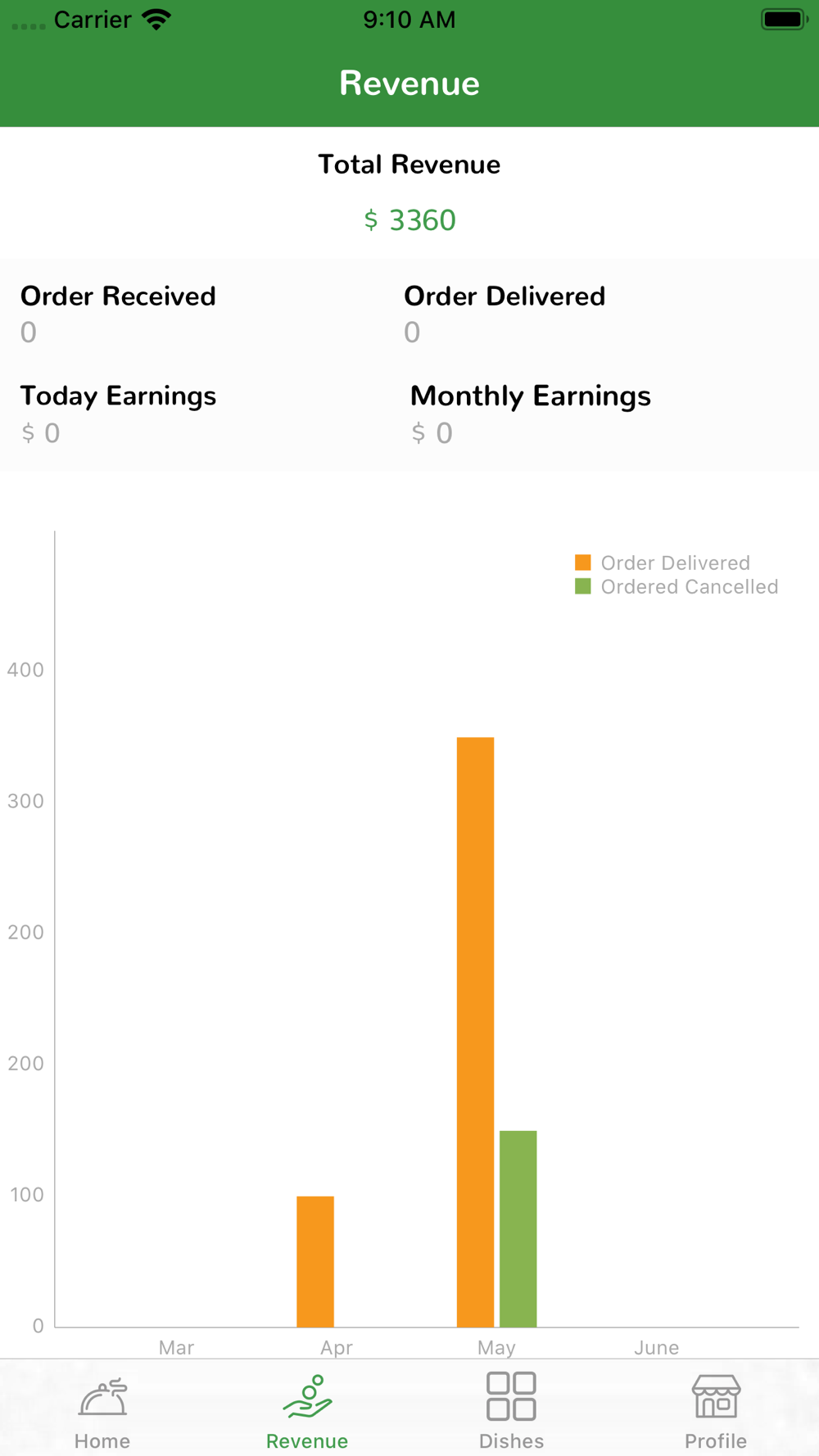Tap the Order Received stat
The image size is (819, 1456).
click(x=118, y=313)
